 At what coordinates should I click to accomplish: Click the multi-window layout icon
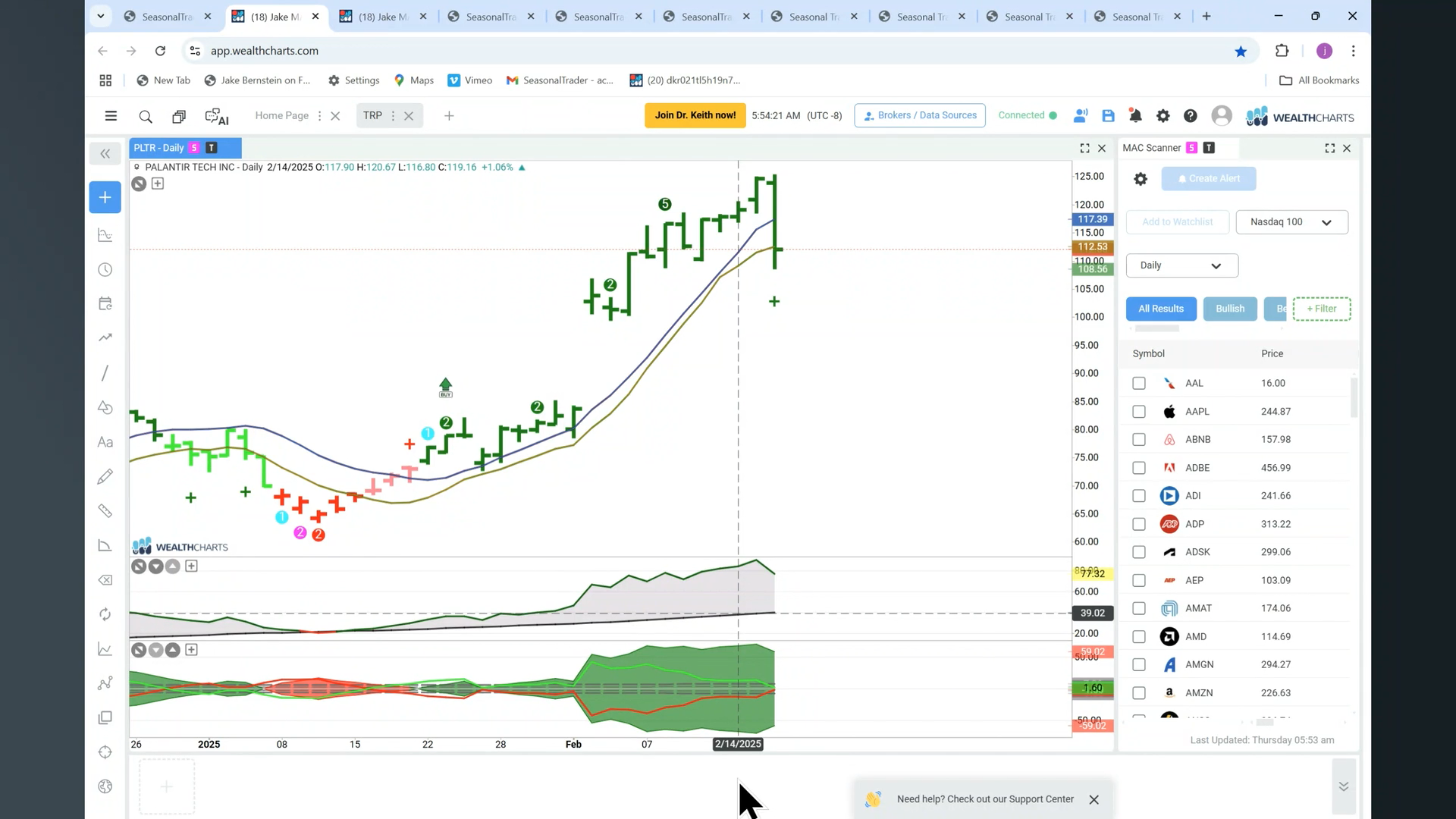coord(179,116)
